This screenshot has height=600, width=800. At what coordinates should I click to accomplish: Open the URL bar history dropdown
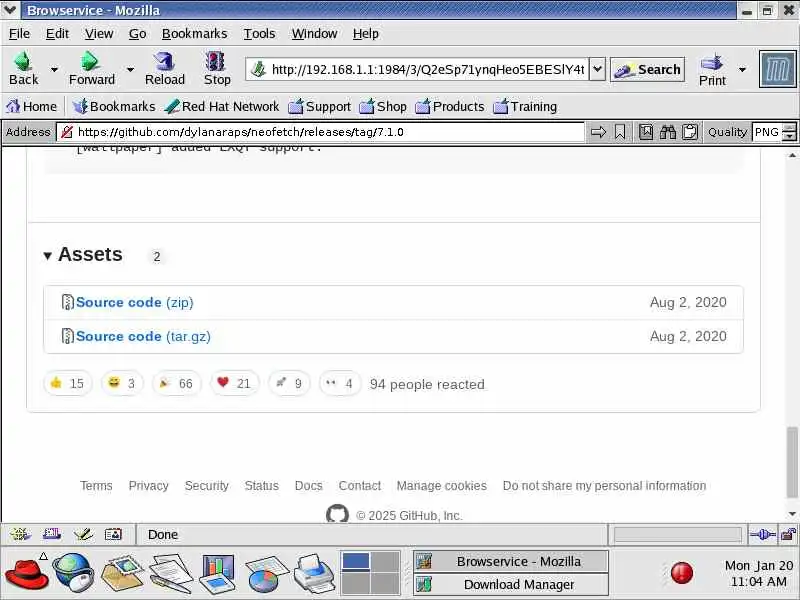click(597, 69)
